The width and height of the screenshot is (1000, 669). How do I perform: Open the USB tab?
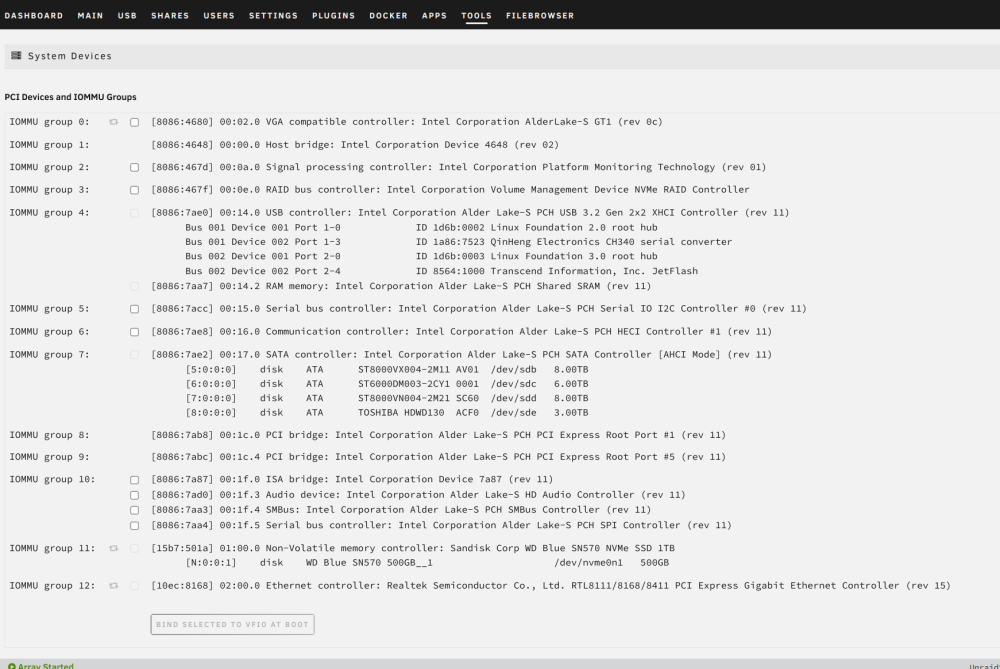(127, 15)
